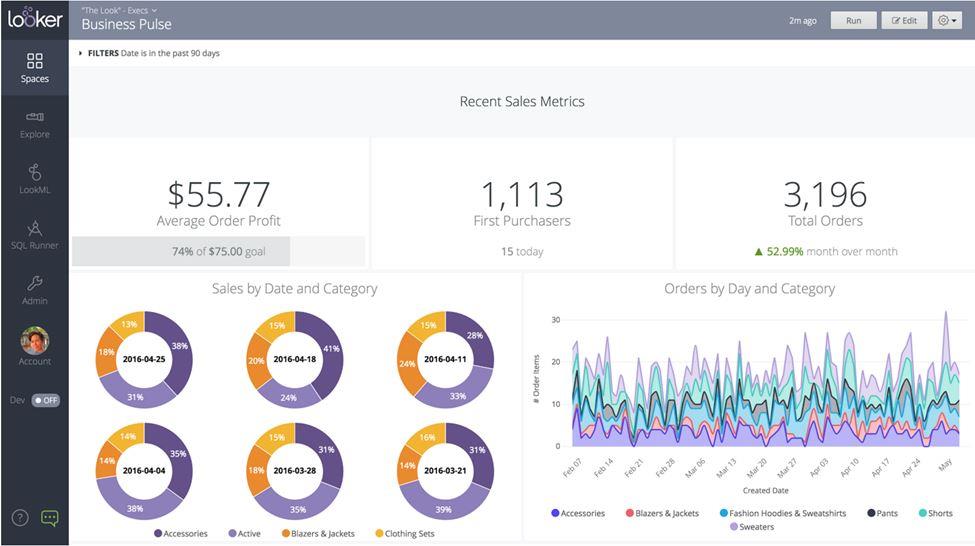Open Admin wrench icon
The width and height of the screenshot is (975, 546).
point(34,284)
